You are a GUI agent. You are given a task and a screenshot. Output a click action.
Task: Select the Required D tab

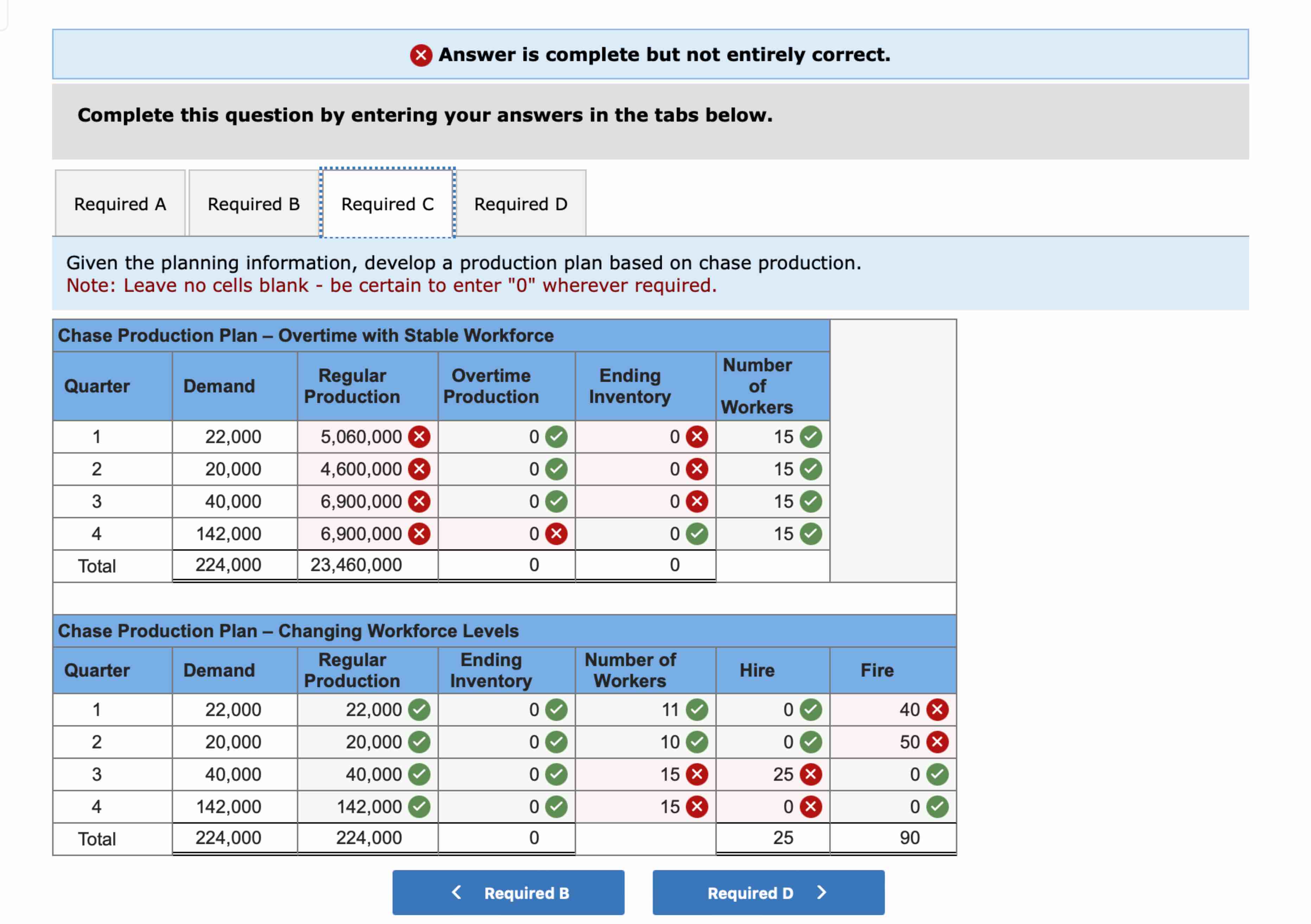point(521,204)
